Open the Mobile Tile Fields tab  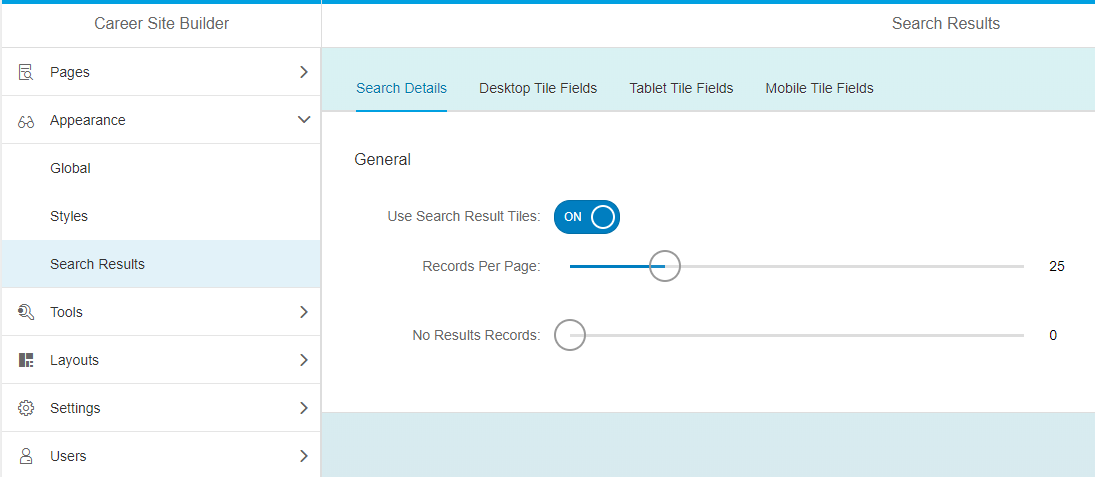click(x=819, y=88)
